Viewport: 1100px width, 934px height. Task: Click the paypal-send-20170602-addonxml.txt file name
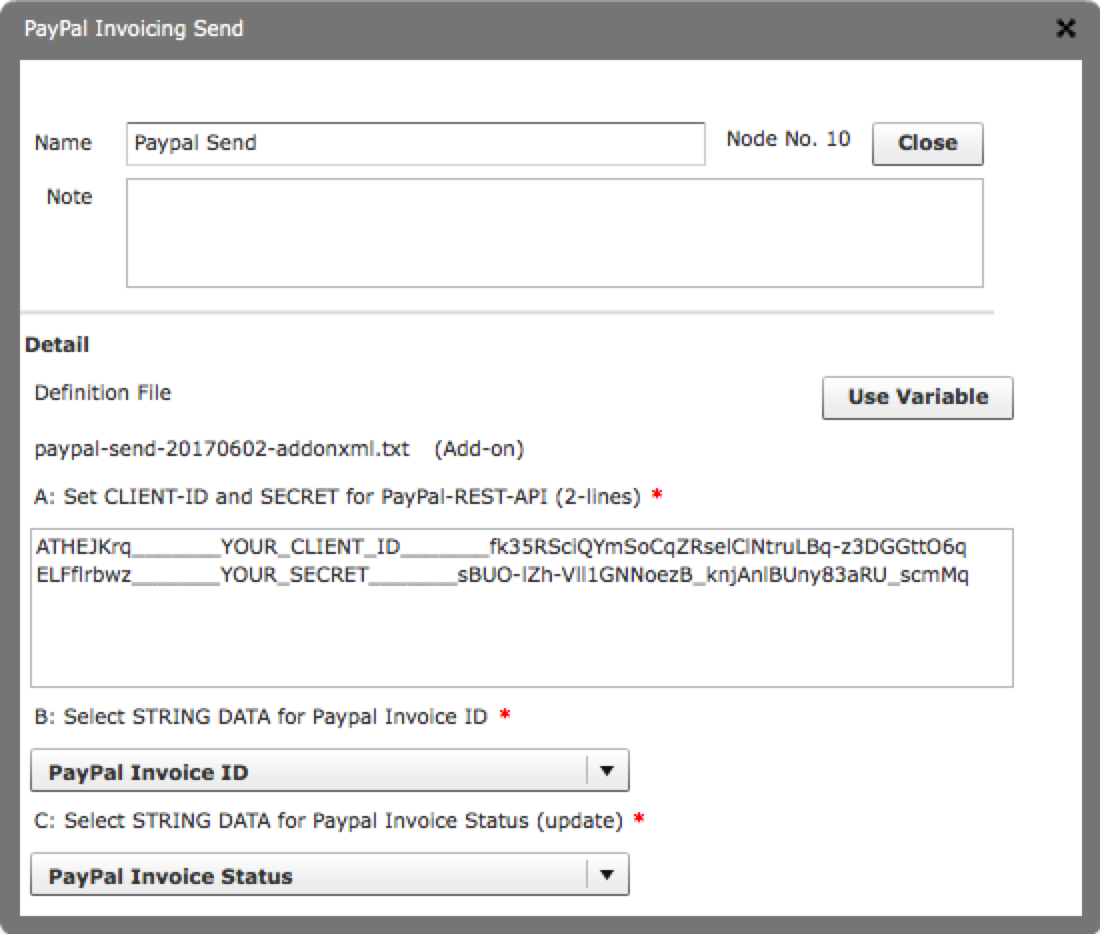pyautogui.click(x=222, y=449)
